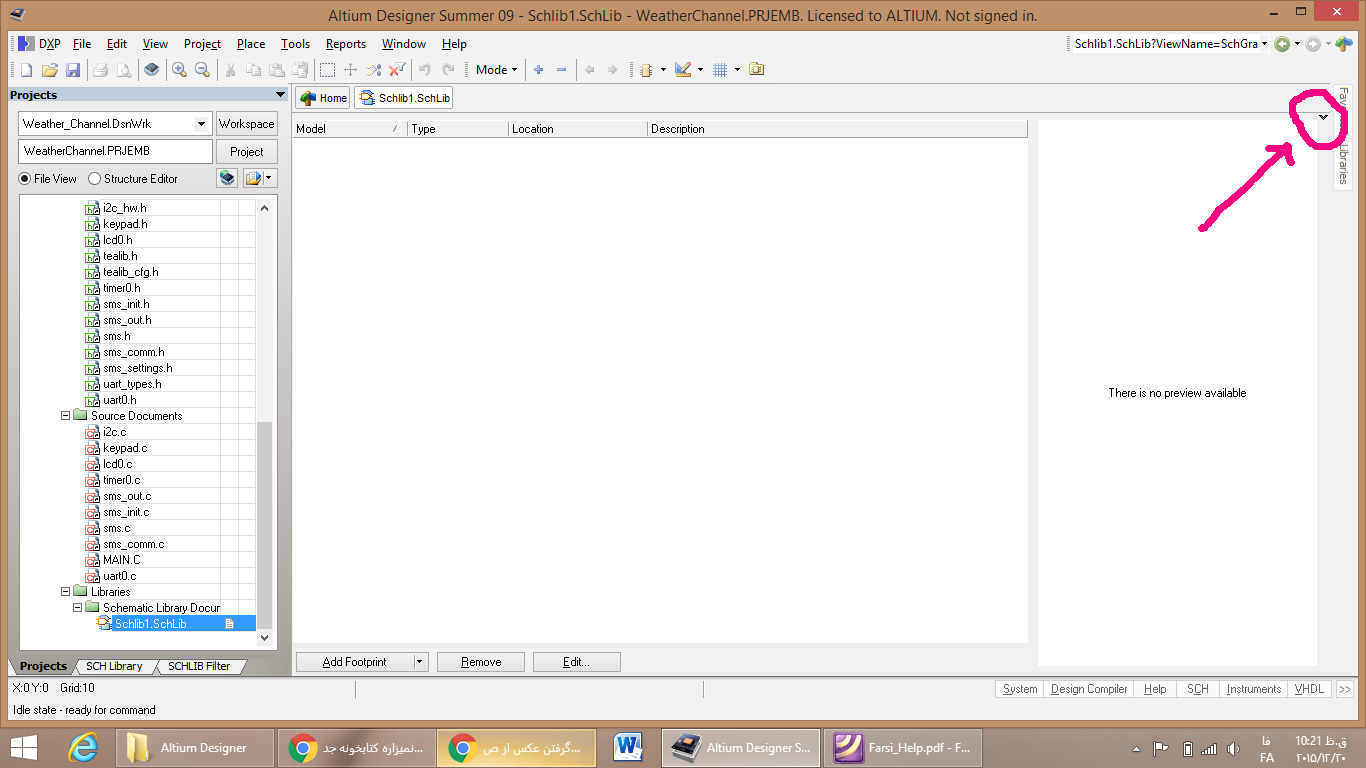1366x768 pixels.
Task: Open the Mode dropdown in toolbar
Action: point(496,70)
